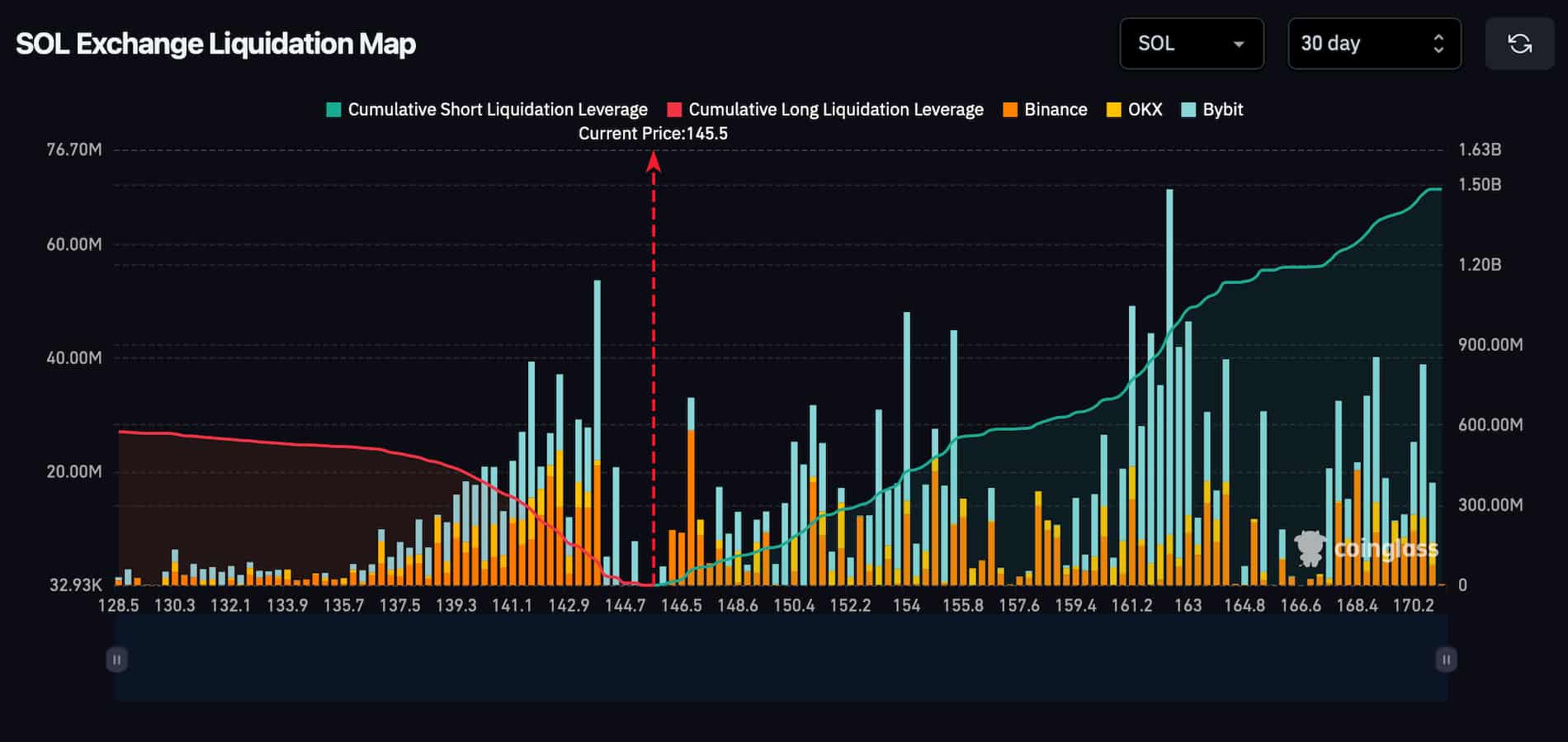Viewport: 1568px width, 742px height.
Task: Click the yellow OKX legend swatch
Action: [x=1114, y=110]
